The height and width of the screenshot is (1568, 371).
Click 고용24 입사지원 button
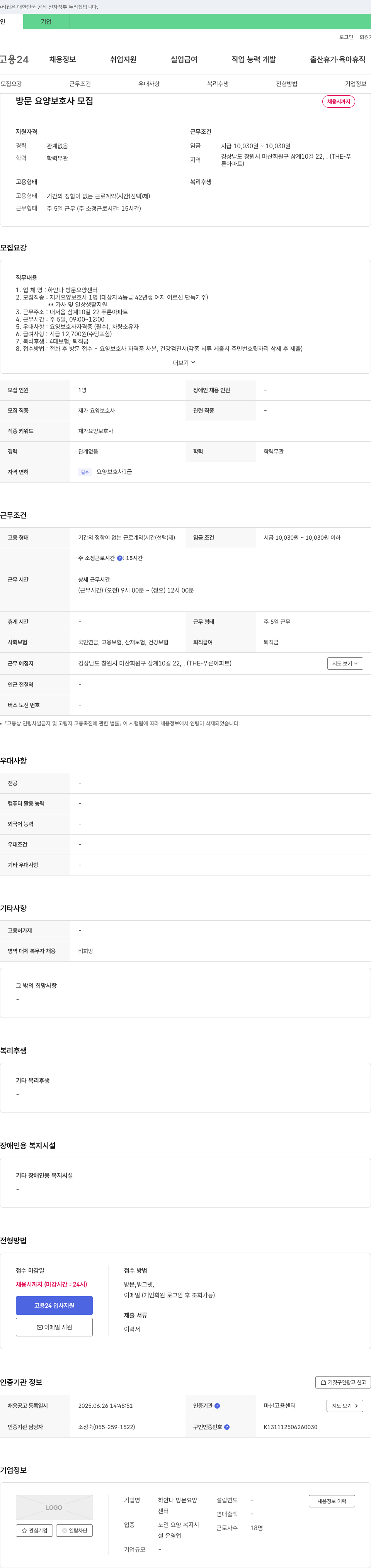click(x=54, y=1306)
